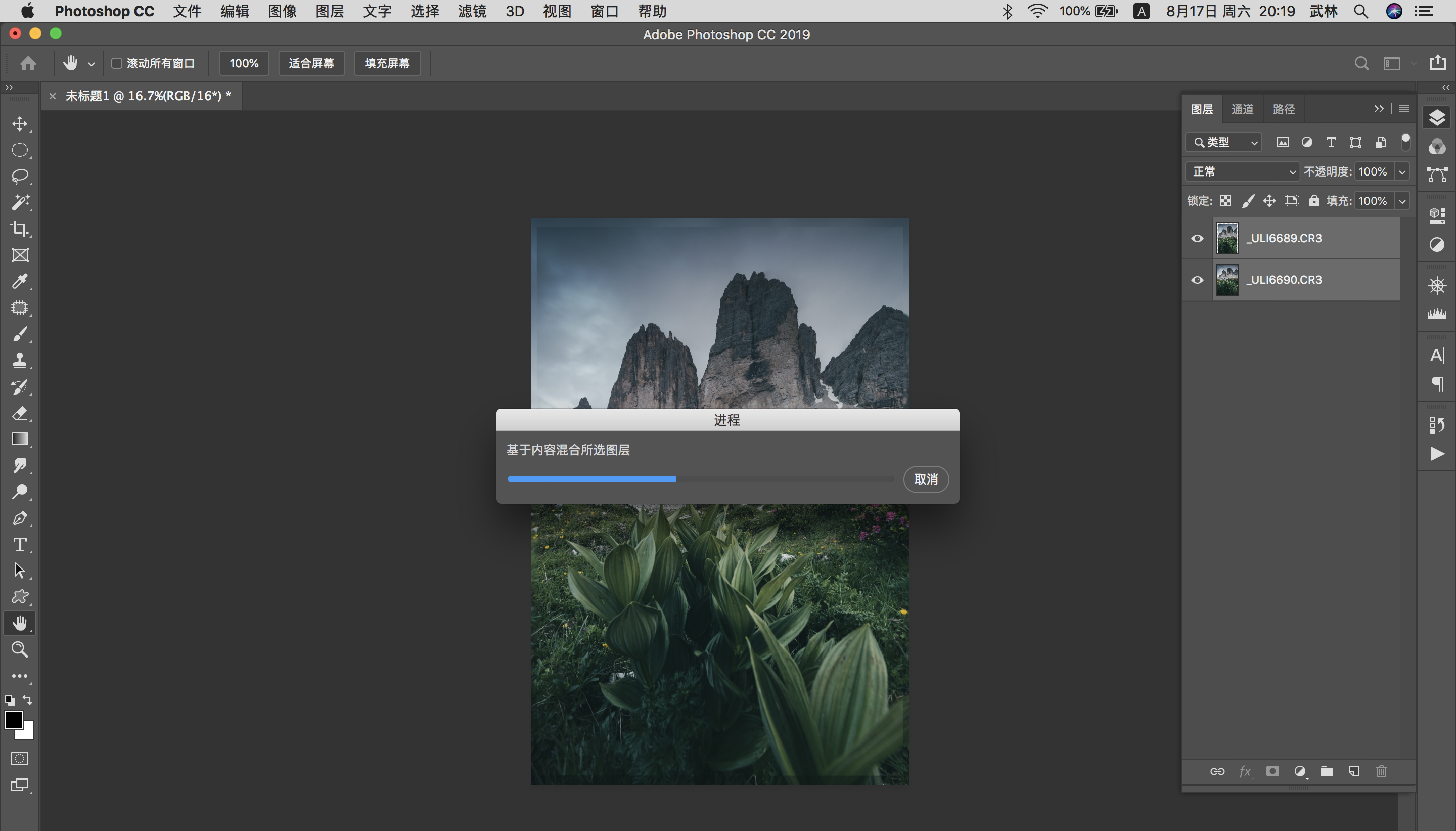Click the delete layer trash icon
The image size is (1456, 831).
pyautogui.click(x=1381, y=772)
